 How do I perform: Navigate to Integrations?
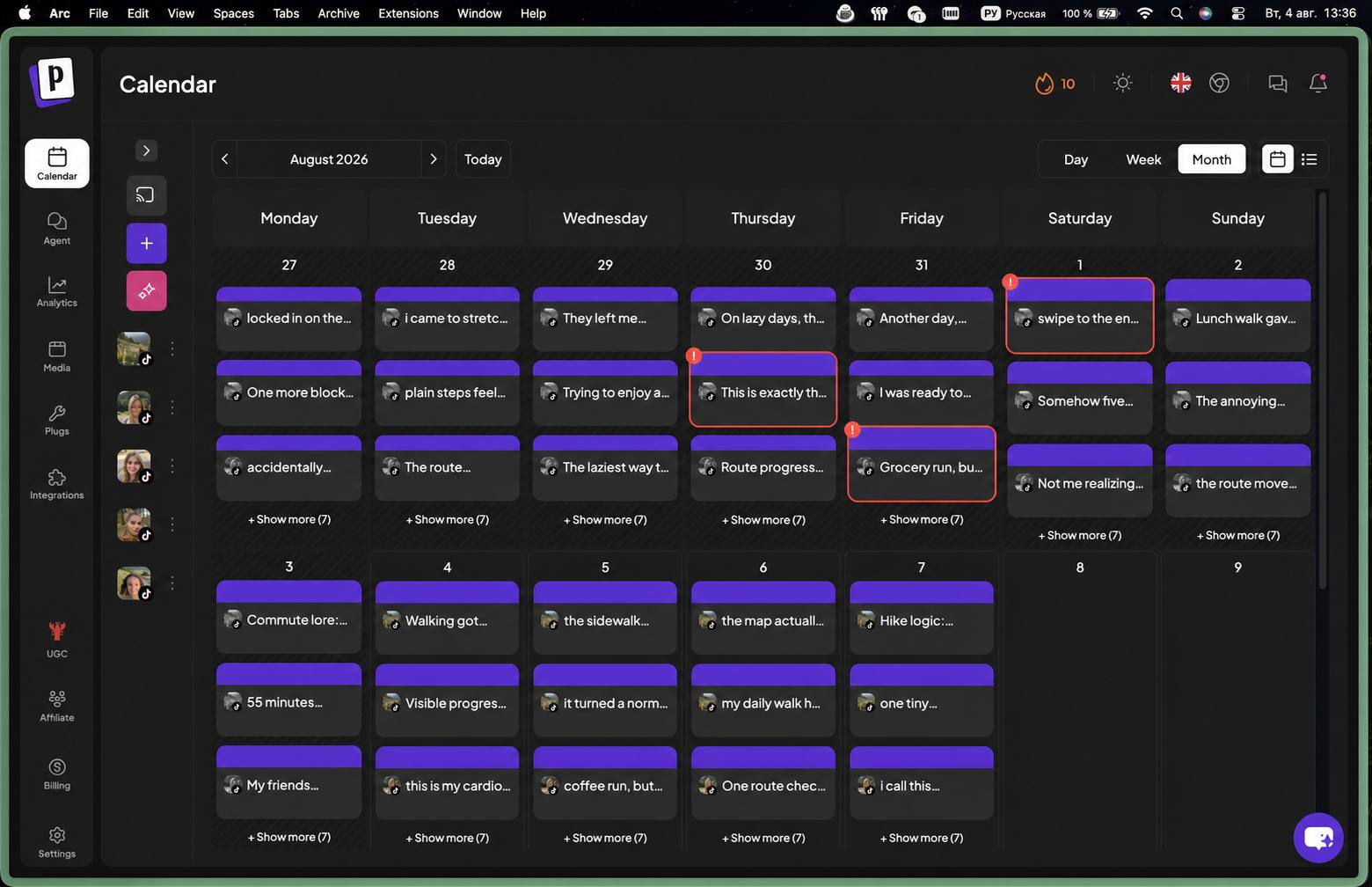point(56,484)
